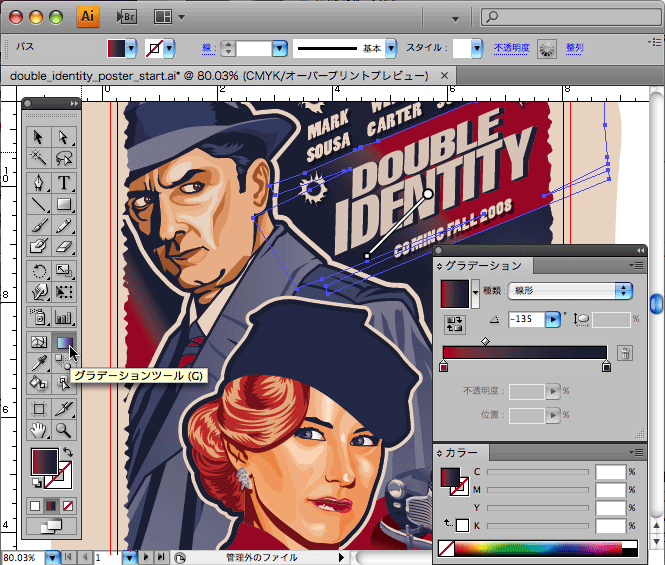Select the Blob Brush tool
The height and width of the screenshot is (565, 665).
pos(39,246)
